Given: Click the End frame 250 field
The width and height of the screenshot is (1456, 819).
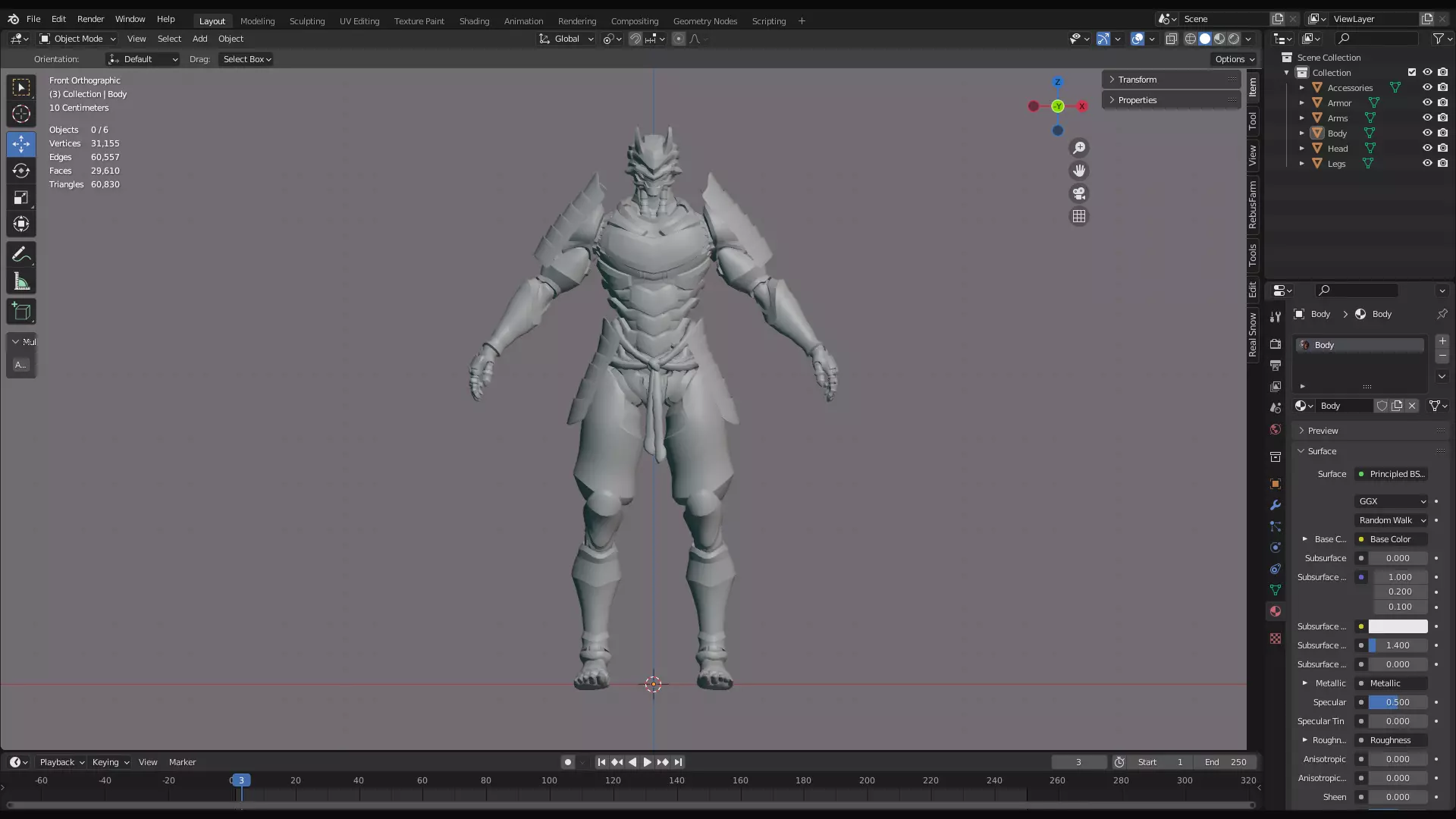Looking at the screenshot, I should (x=1225, y=762).
